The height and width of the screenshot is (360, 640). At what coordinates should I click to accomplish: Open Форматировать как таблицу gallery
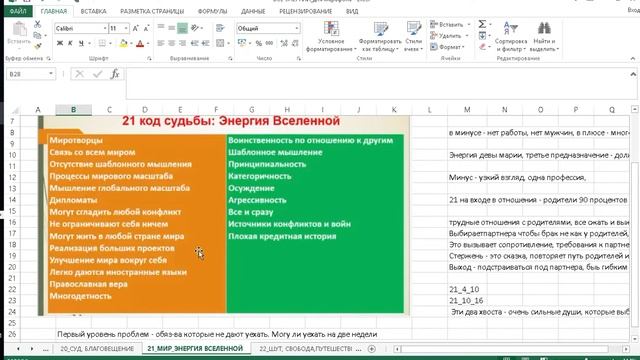point(380,37)
